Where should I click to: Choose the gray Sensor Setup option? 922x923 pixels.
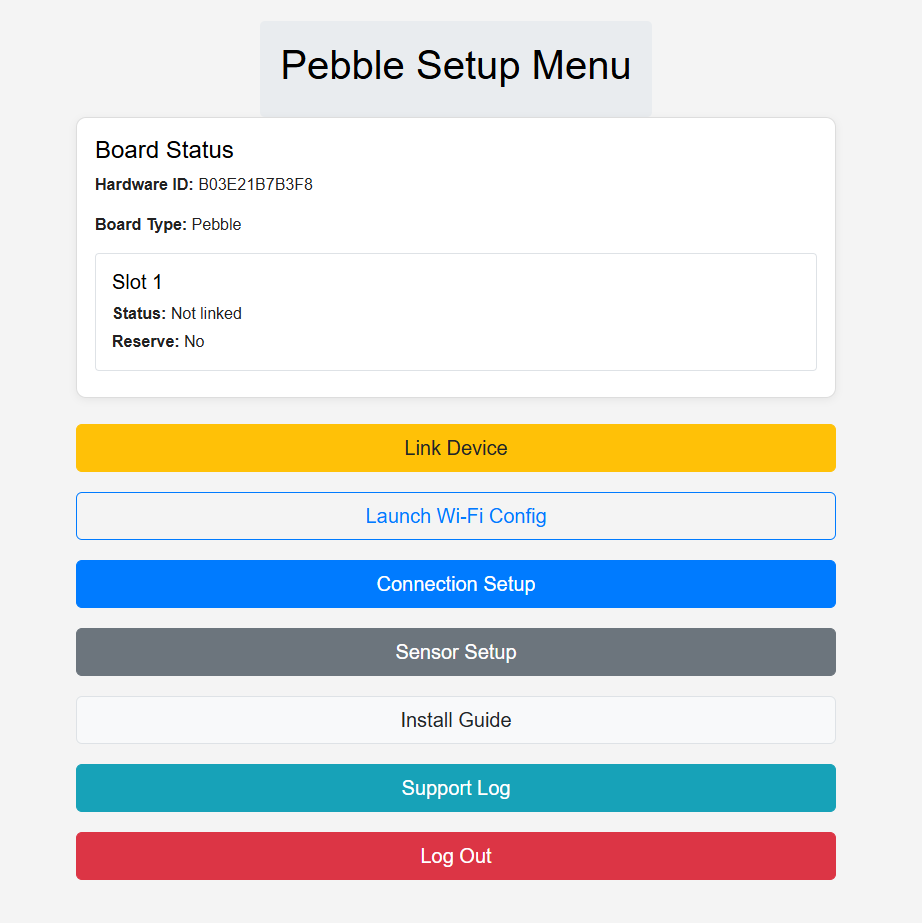coord(456,652)
